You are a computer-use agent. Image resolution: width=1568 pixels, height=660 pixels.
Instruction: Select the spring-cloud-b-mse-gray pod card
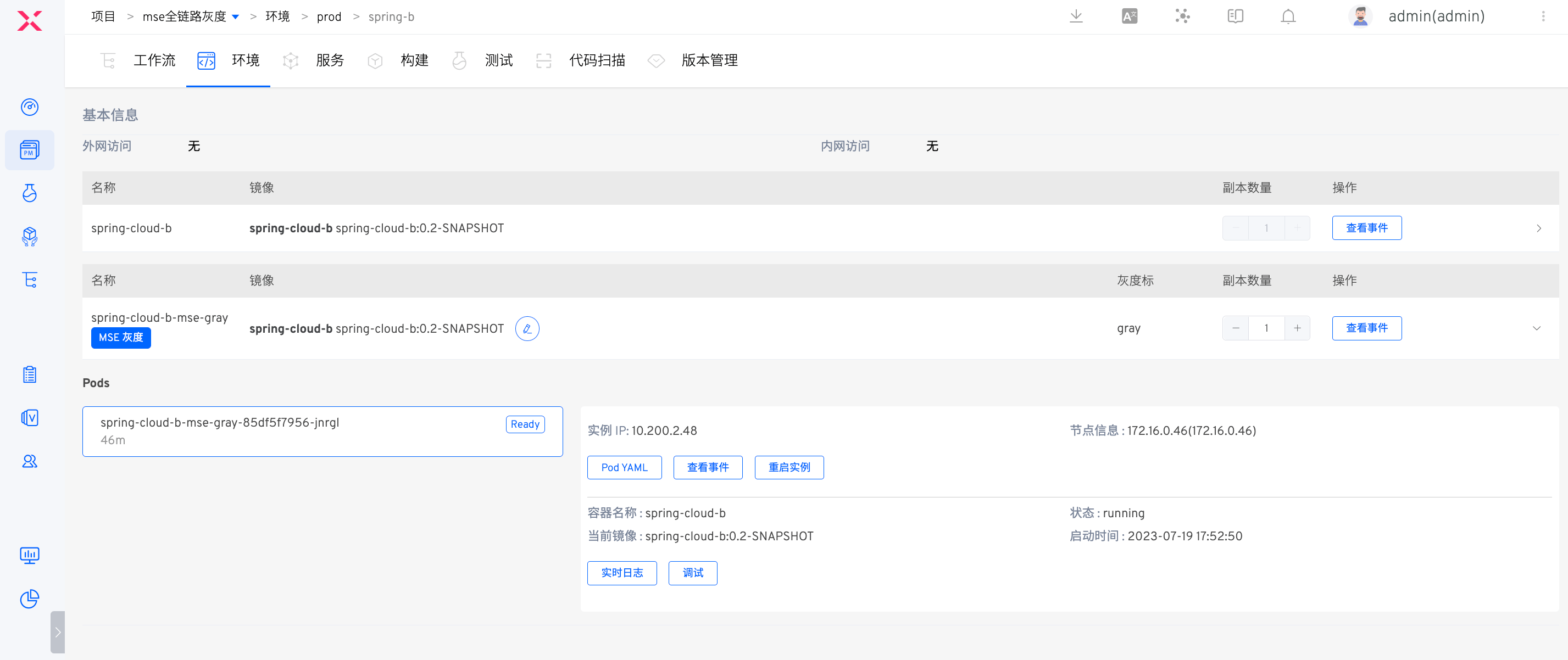pos(322,431)
